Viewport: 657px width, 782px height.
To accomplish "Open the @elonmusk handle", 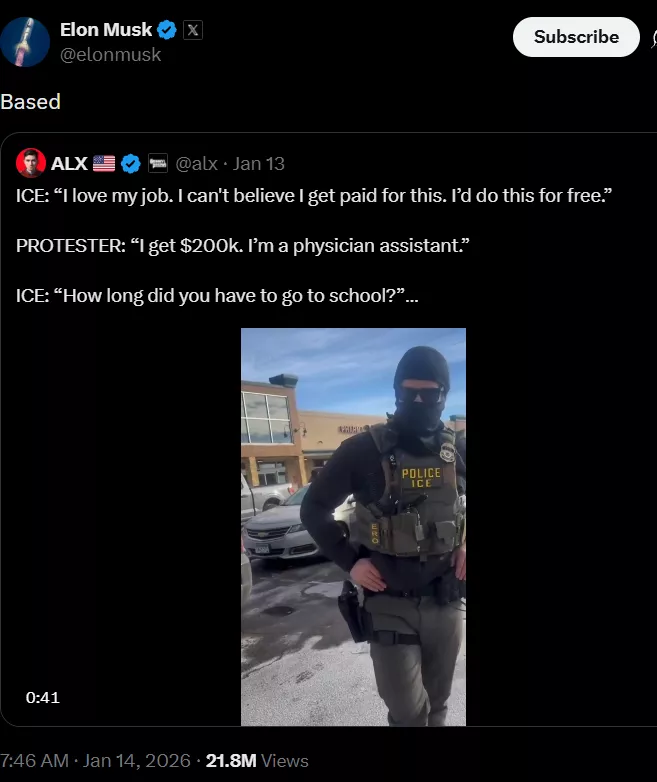I will (x=110, y=54).
